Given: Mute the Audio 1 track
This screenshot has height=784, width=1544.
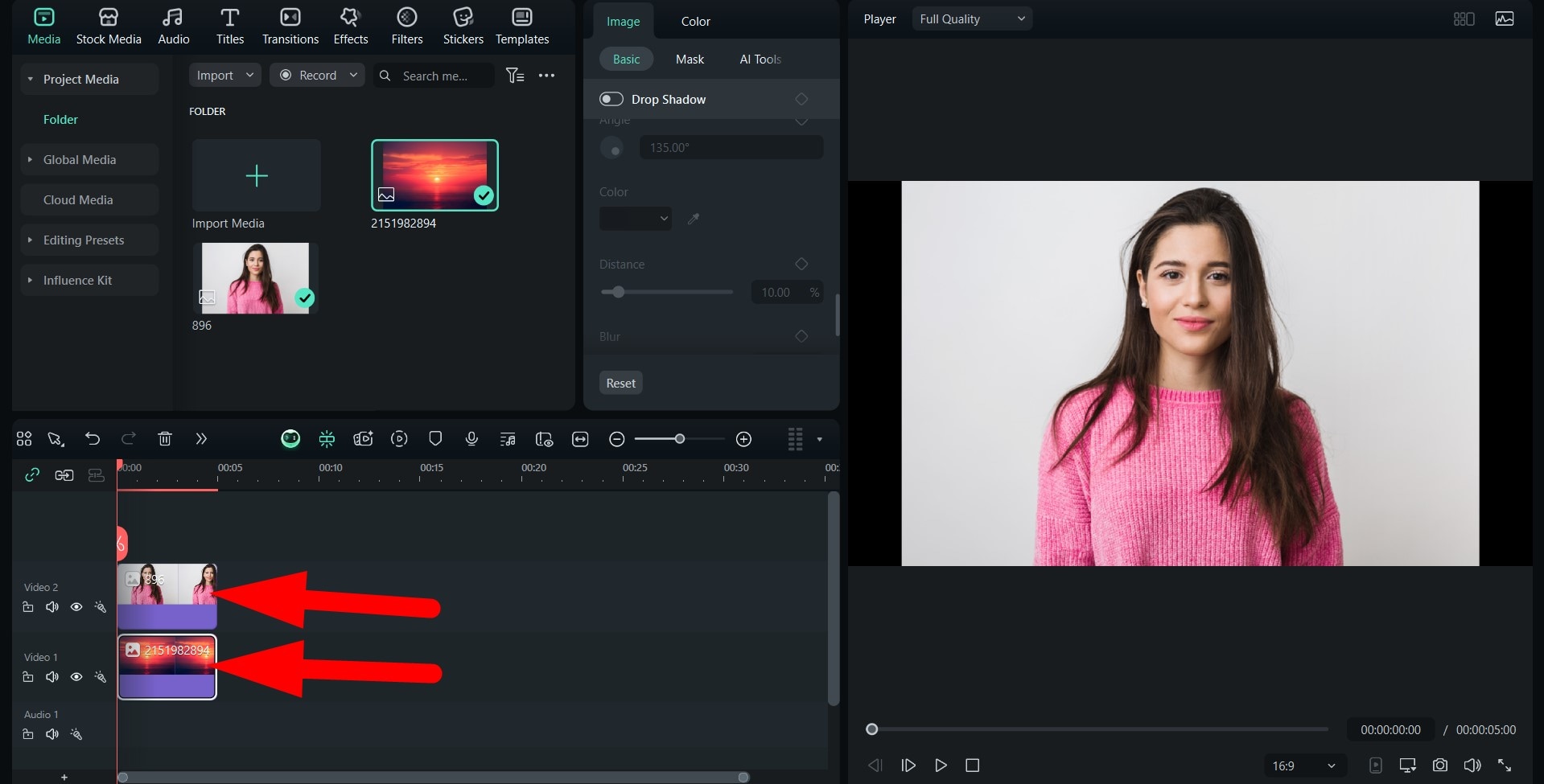Looking at the screenshot, I should (x=52, y=734).
